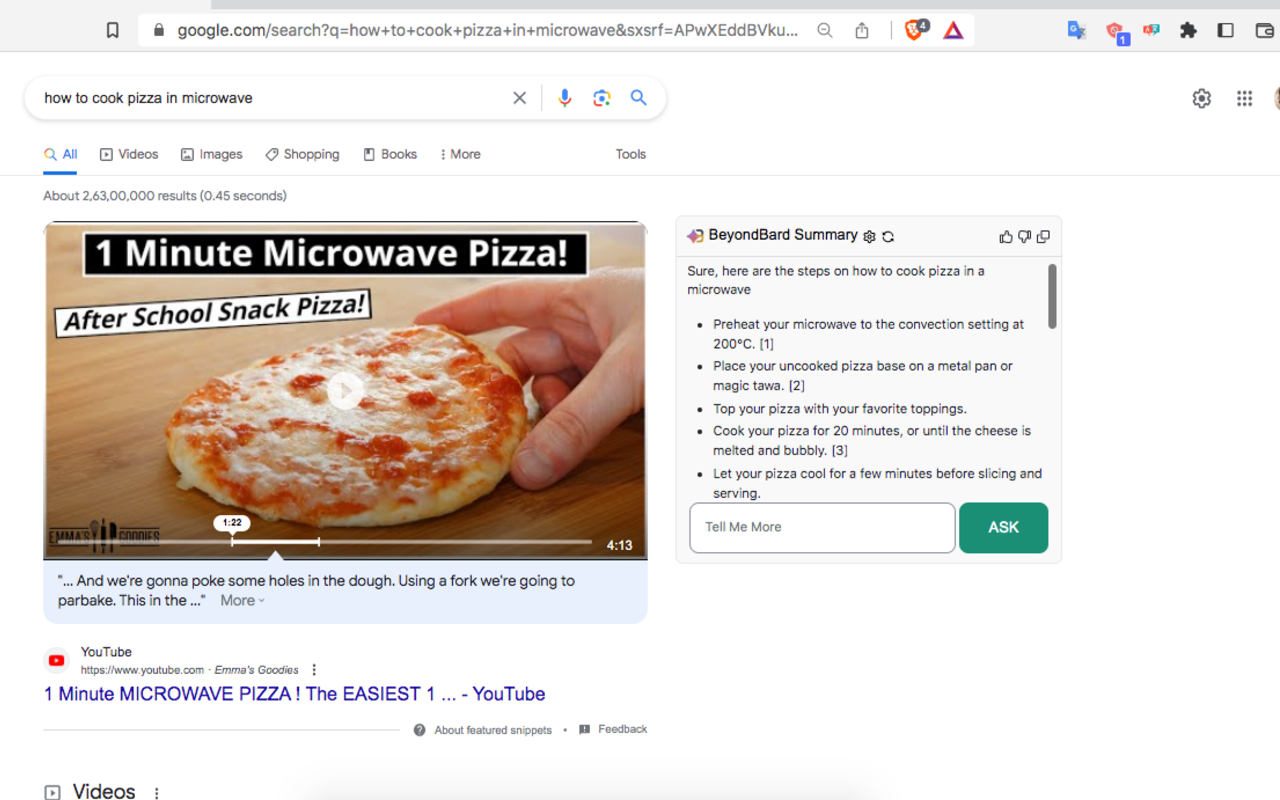Viewport: 1280px width, 800px height.
Task: Click About featured snippets
Action: point(493,730)
